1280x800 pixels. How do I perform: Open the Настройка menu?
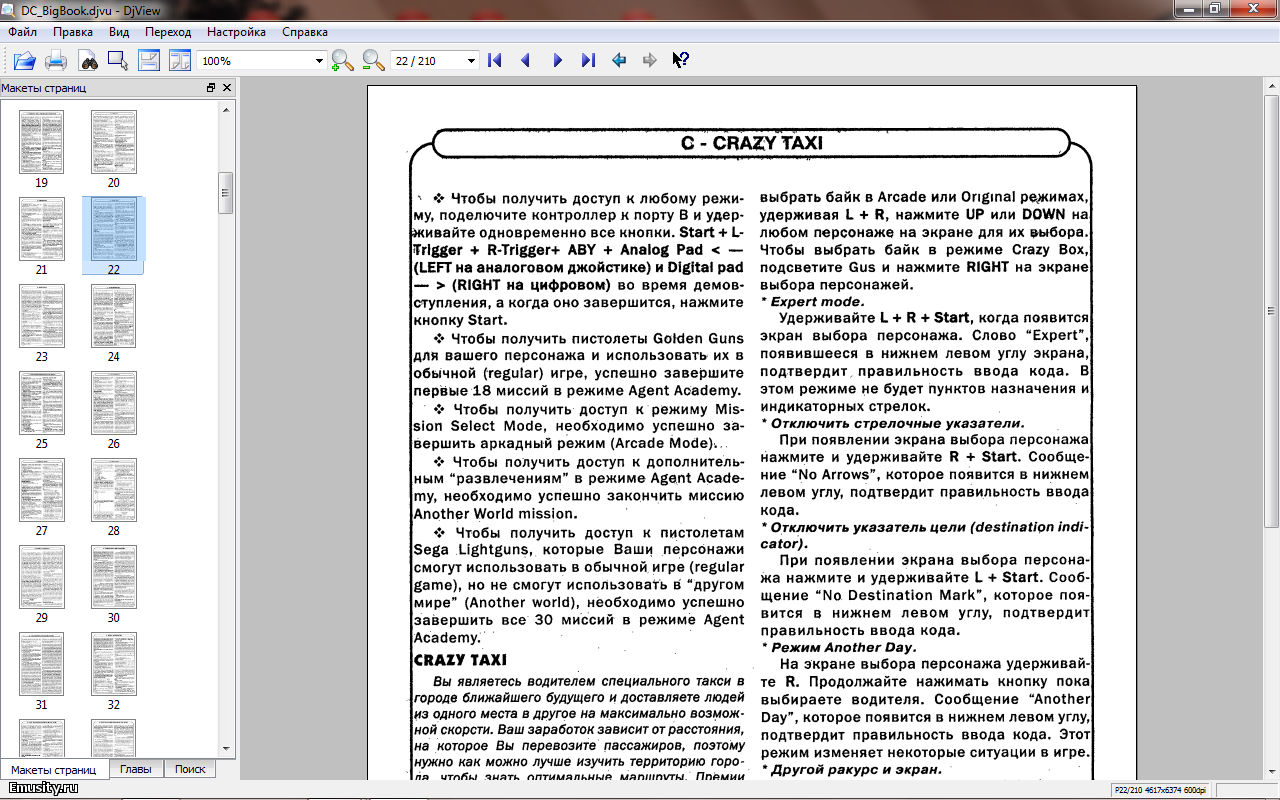[236, 32]
